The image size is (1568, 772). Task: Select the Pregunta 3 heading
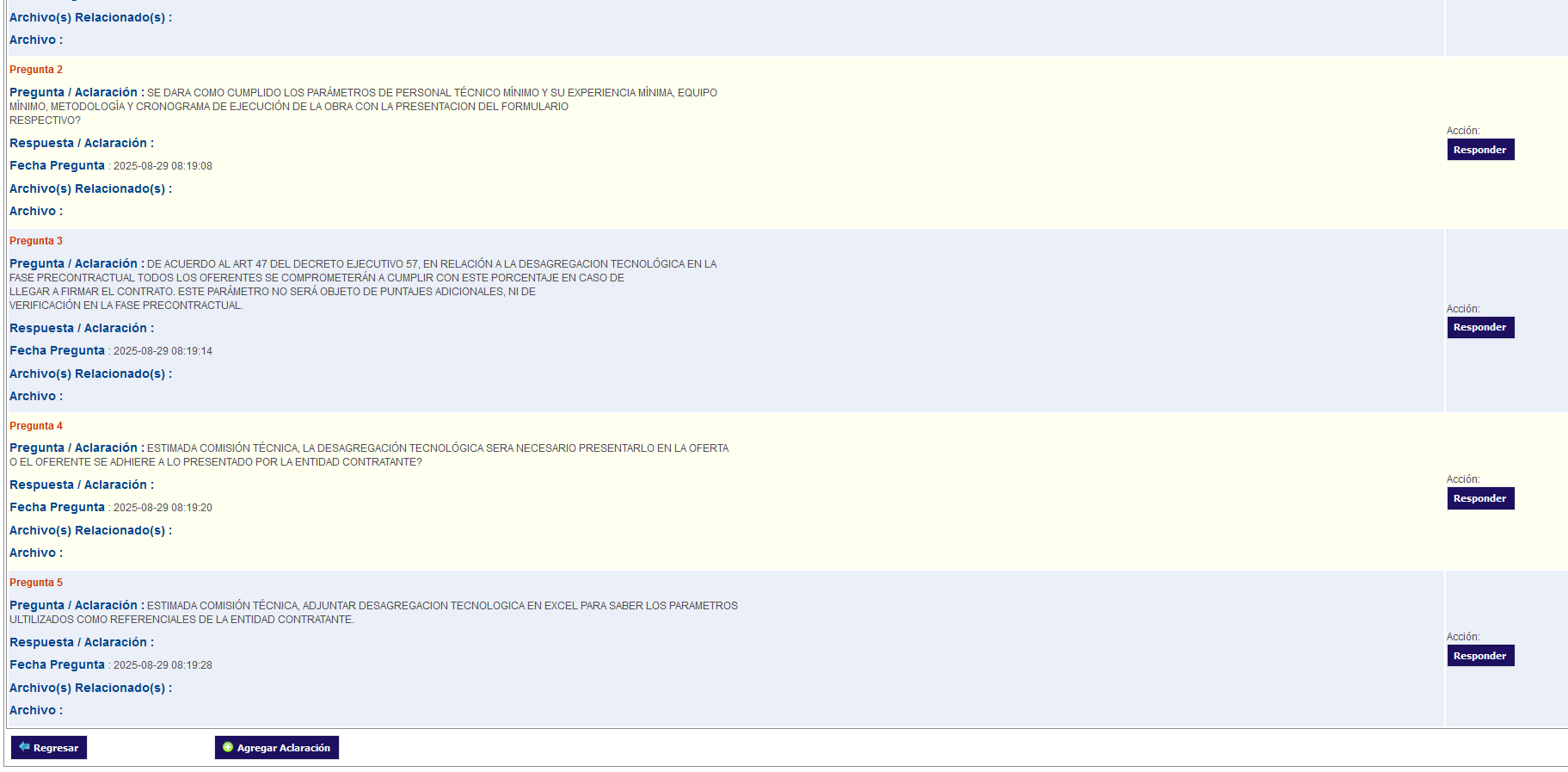point(36,241)
